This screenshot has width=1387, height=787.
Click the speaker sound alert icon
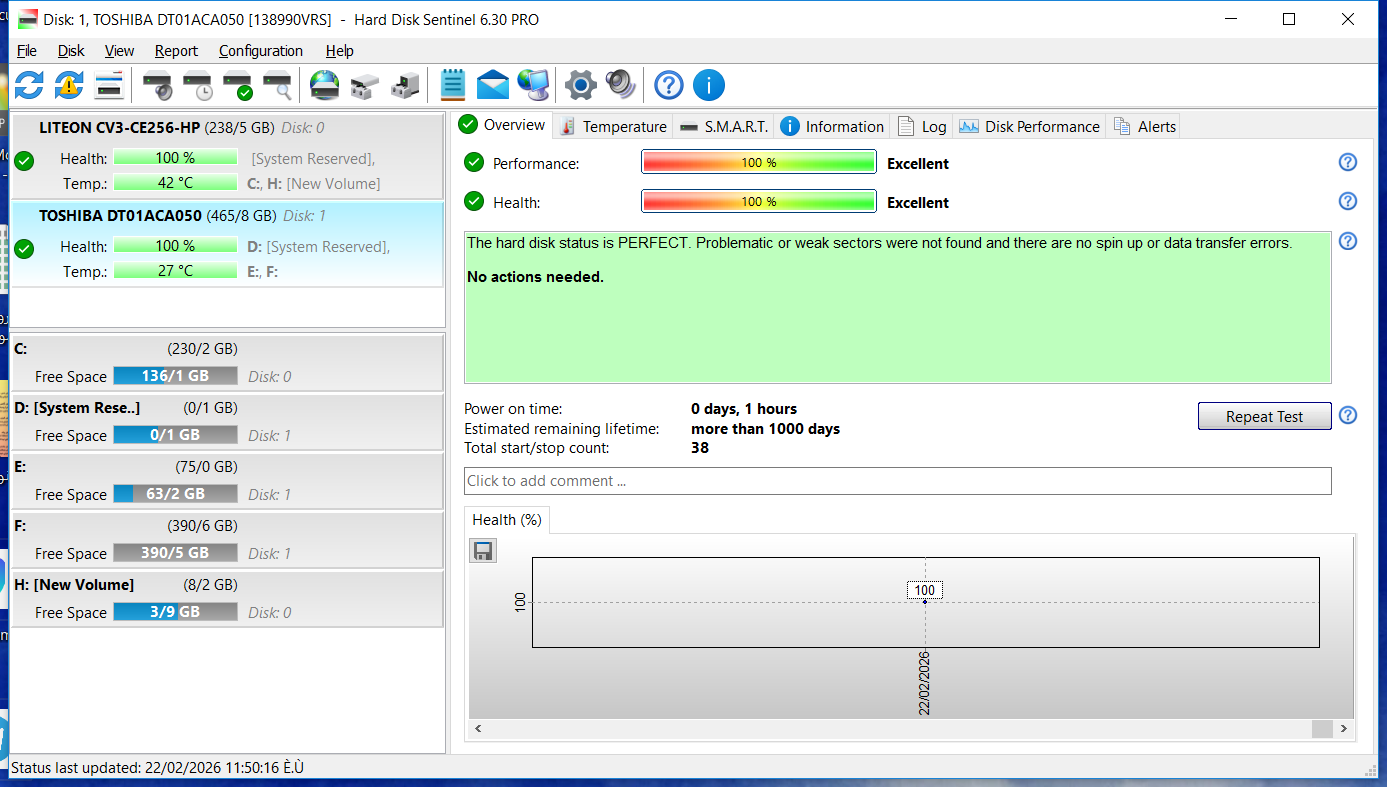coord(620,85)
